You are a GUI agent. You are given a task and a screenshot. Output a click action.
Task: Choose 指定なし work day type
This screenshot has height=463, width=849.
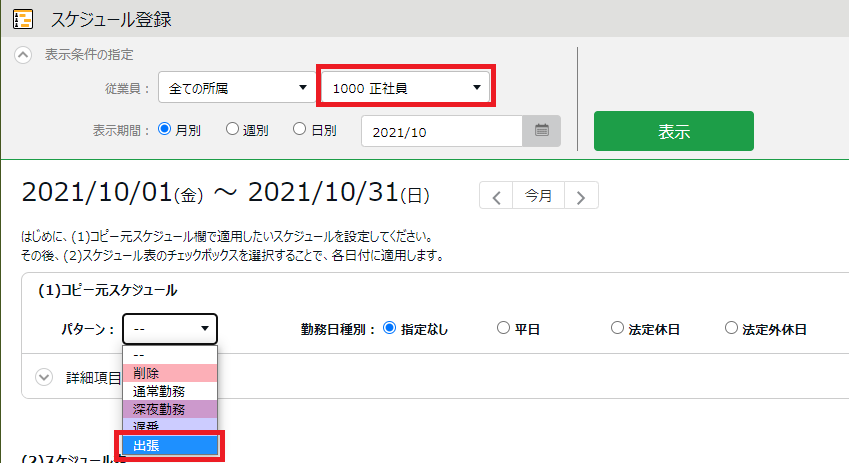(390, 328)
